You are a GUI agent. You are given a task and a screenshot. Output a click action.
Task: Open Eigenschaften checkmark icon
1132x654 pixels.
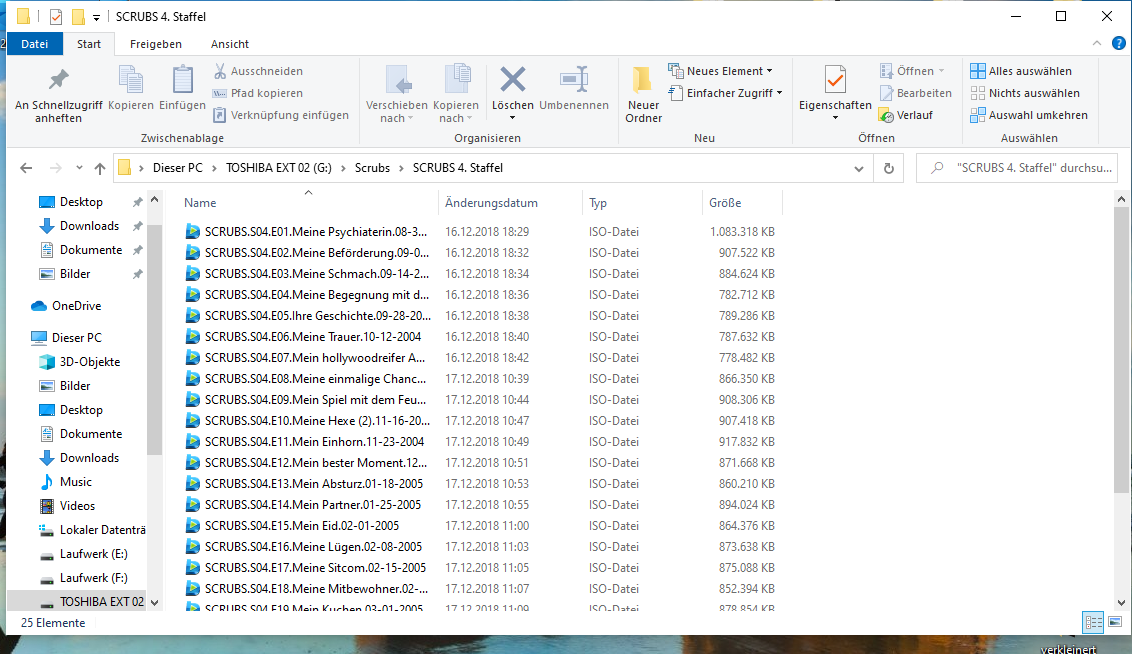click(x=835, y=79)
